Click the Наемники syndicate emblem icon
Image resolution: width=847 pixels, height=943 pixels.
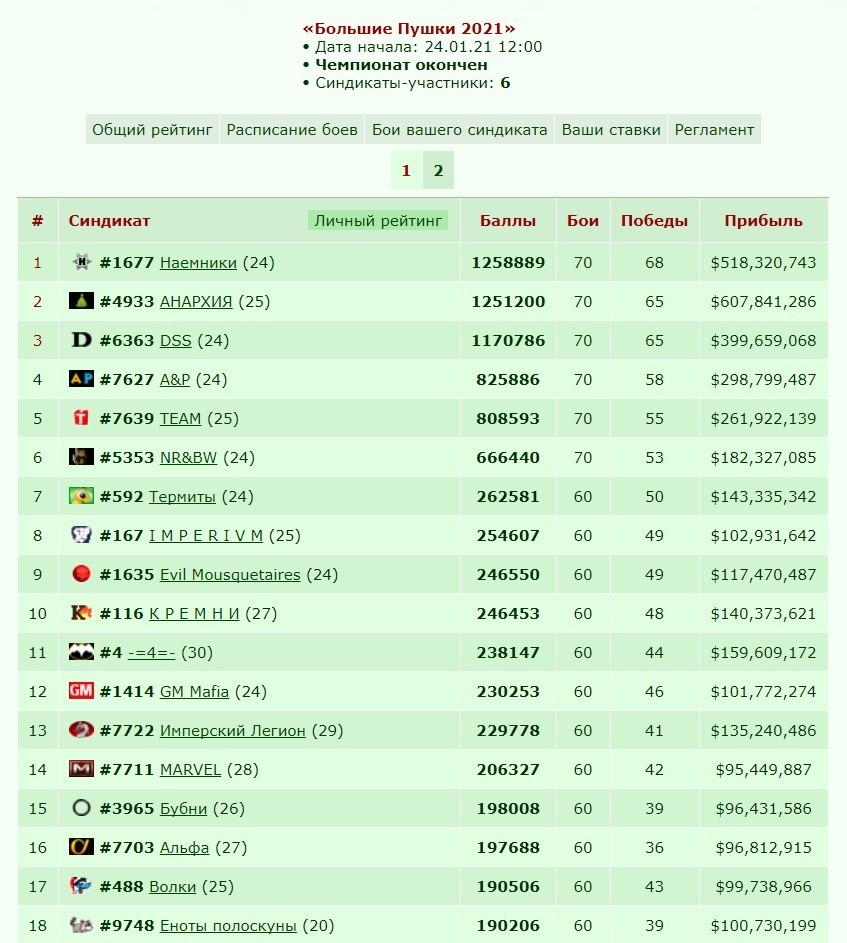pyautogui.click(x=81, y=262)
